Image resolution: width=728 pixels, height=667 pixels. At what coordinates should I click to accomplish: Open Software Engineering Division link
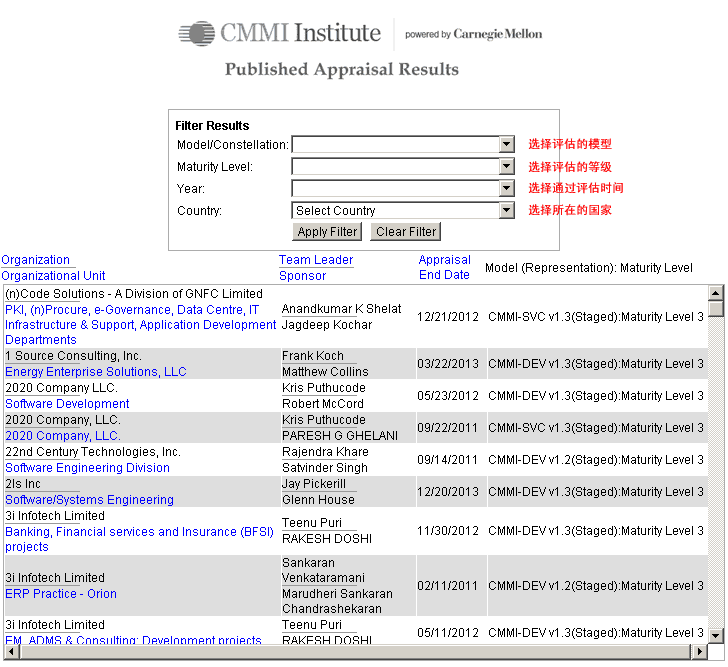pos(87,468)
